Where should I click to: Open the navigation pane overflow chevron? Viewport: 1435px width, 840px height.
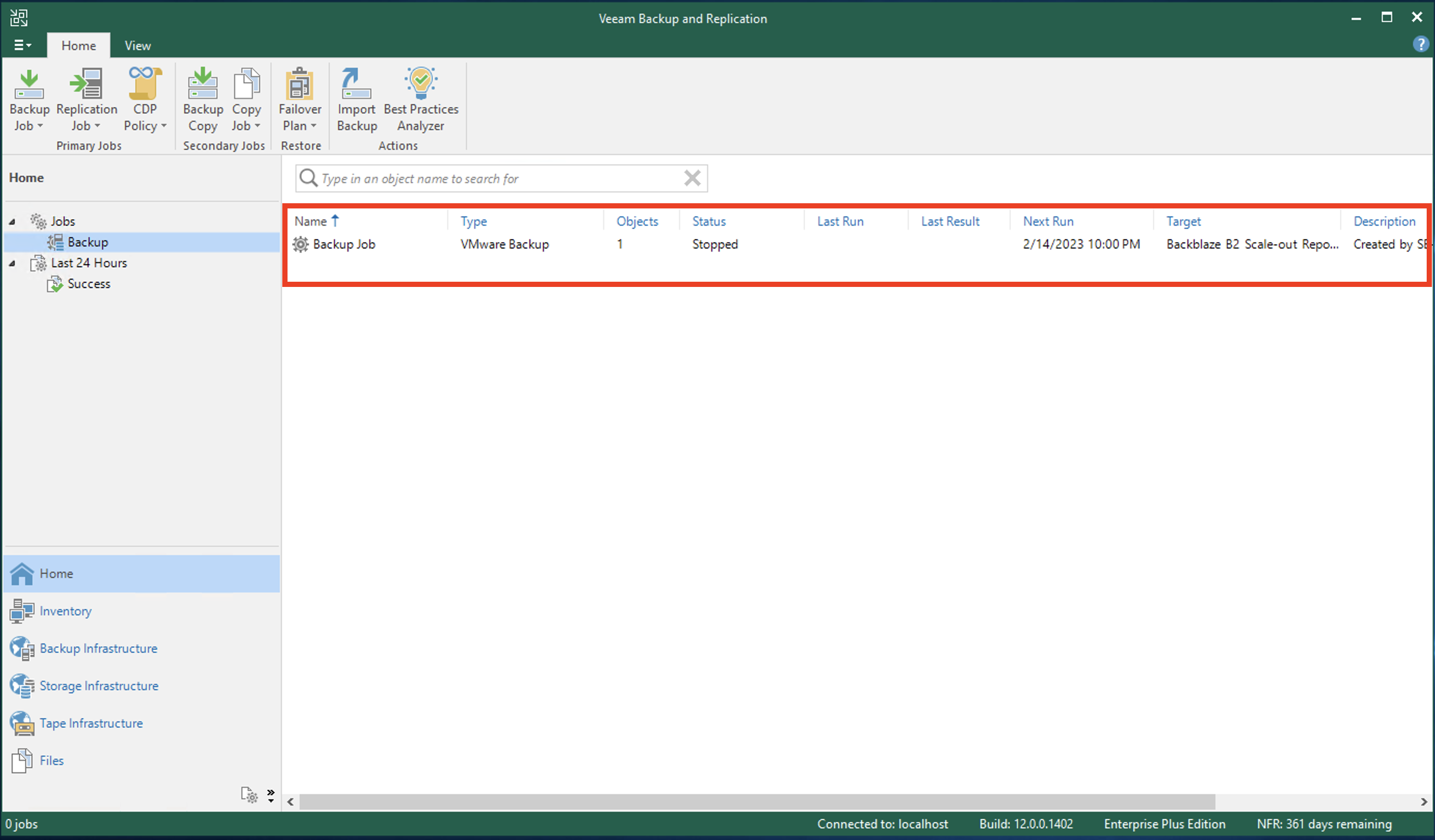point(271,796)
